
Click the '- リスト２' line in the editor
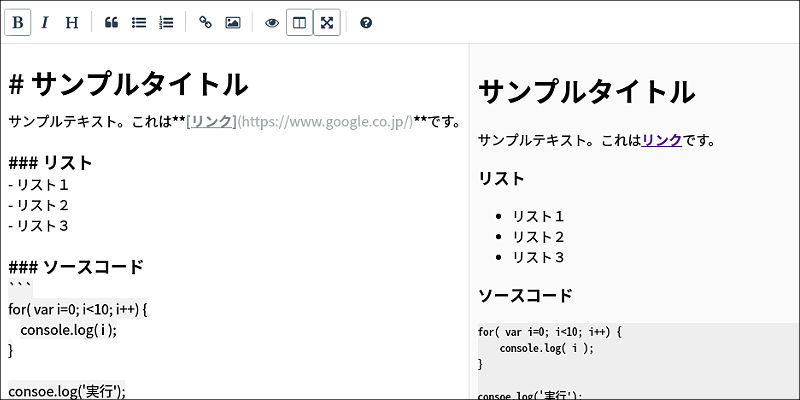38,205
